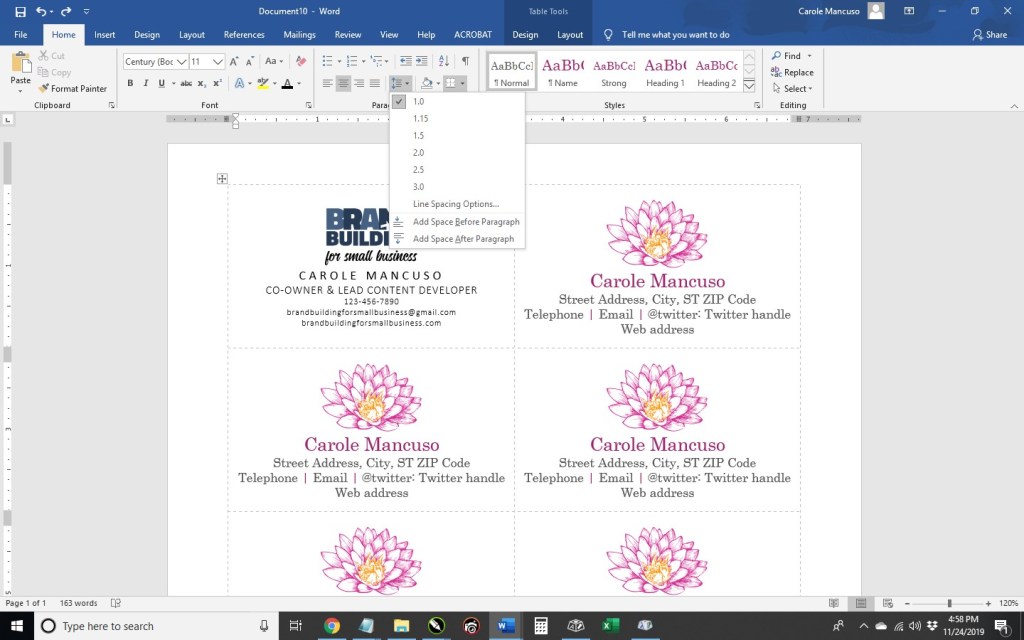The height and width of the screenshot is (640, 1024).
Task: Click the Show/Hide paragraph marks icon
Action: (x=465, y=61)
